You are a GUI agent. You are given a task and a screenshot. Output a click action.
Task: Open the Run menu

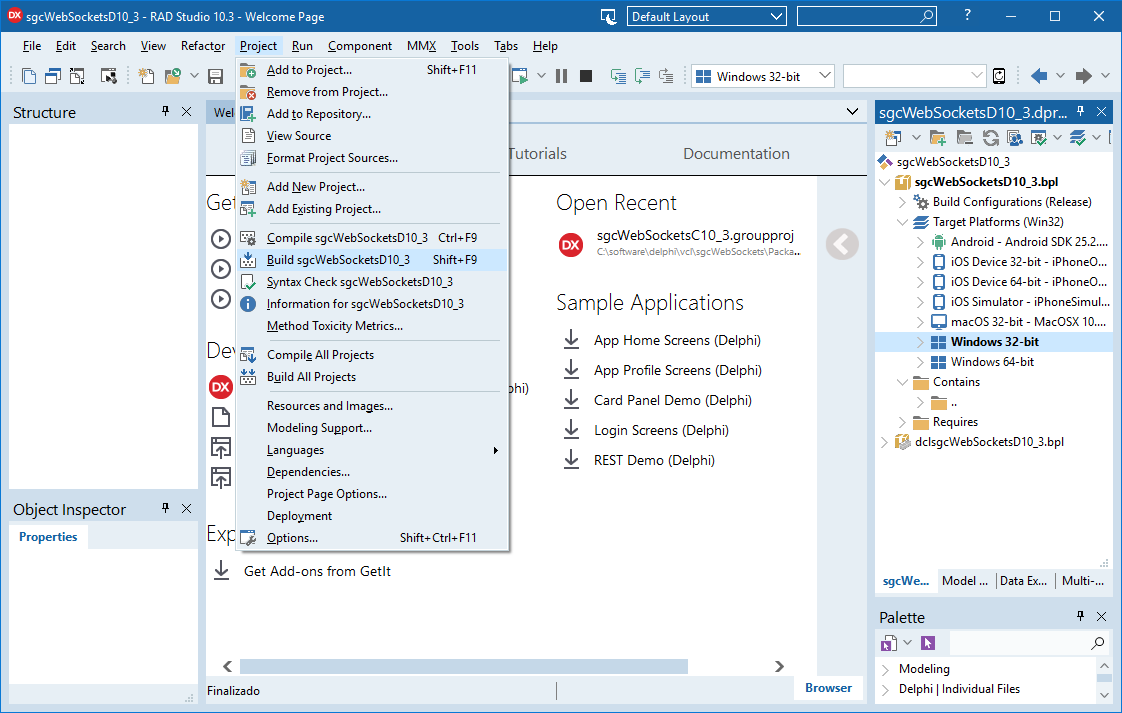pos(302,46)
